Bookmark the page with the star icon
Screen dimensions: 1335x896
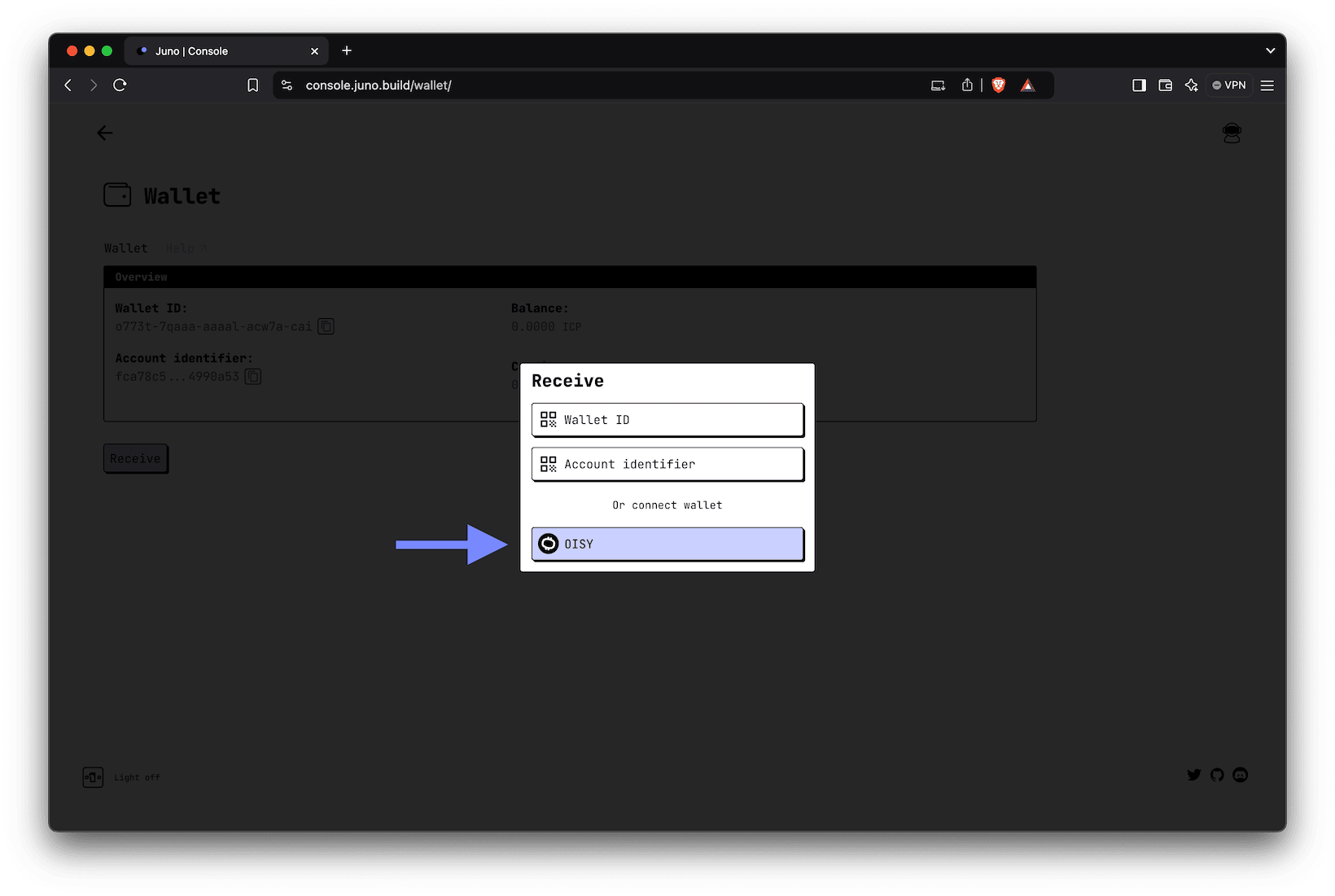[x=252, y=85]
